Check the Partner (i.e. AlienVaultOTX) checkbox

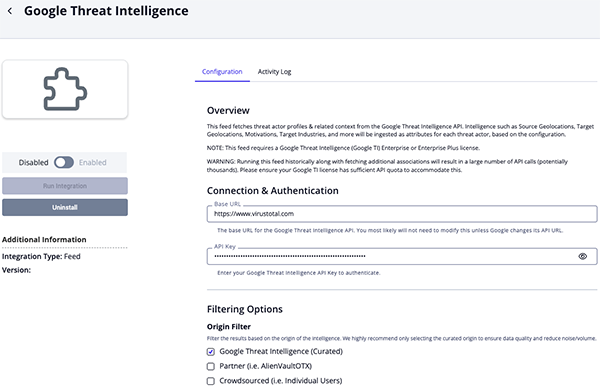click(x=210, y=367)
